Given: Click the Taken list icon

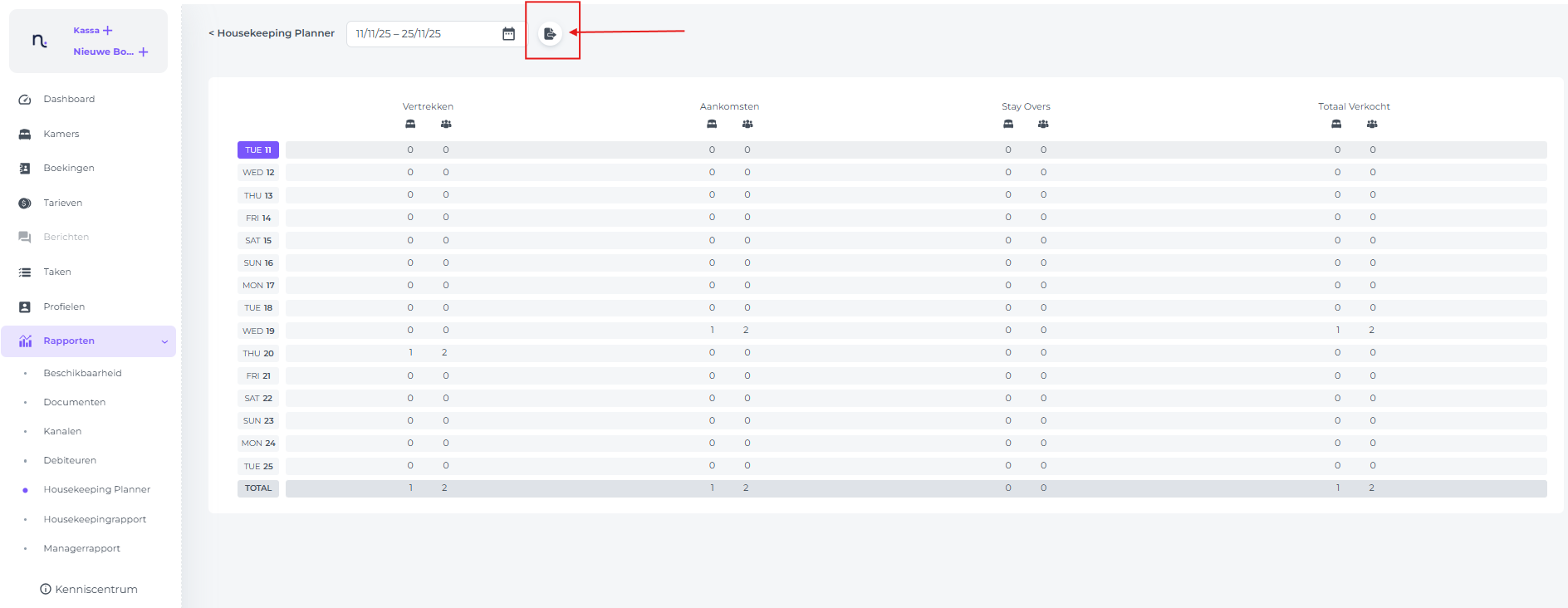Looking at the screenshot, I should pyautogui.click(x=25, y=272).
